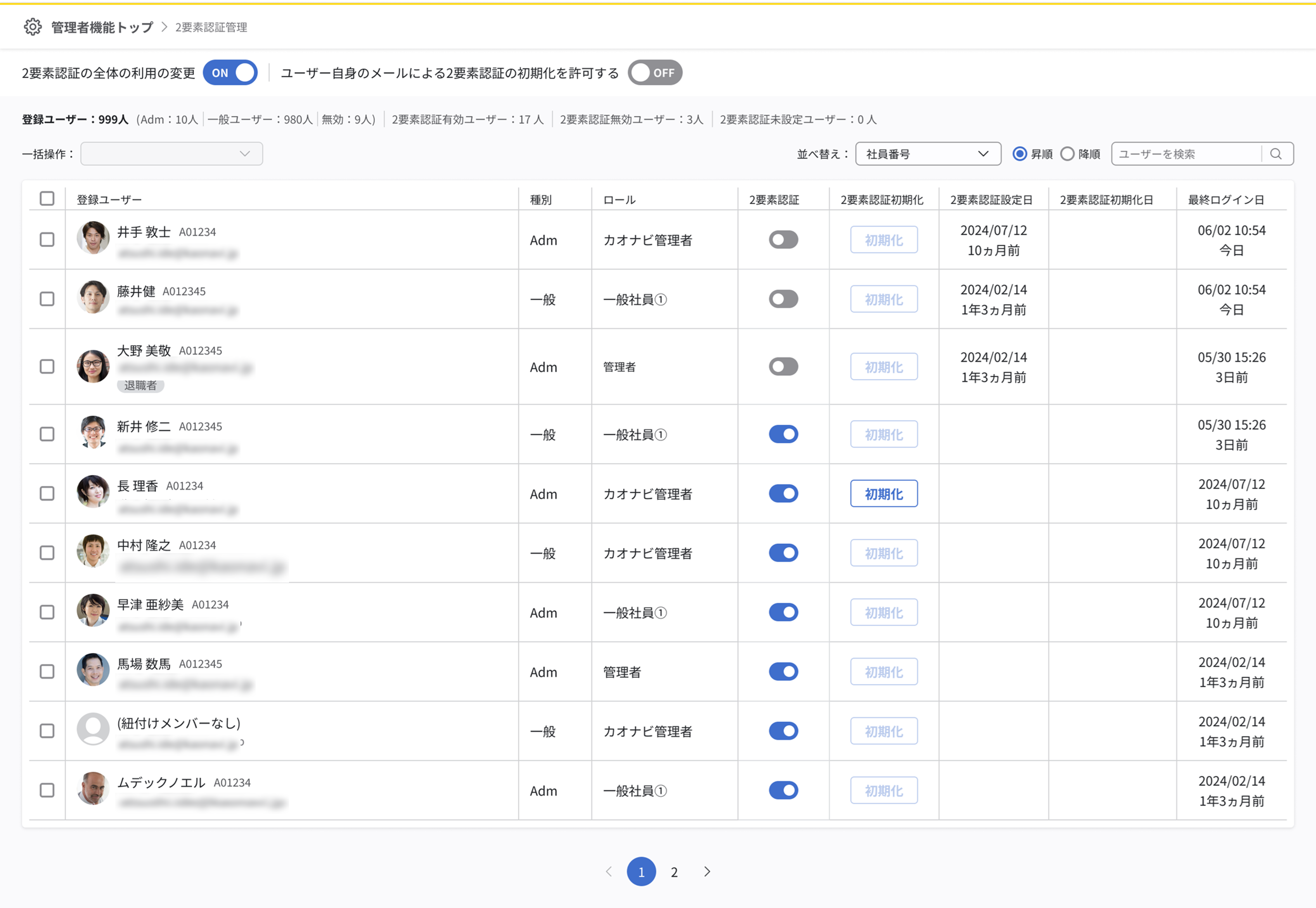Check the checkbox for 新井 修二

[x=47, y=434]
